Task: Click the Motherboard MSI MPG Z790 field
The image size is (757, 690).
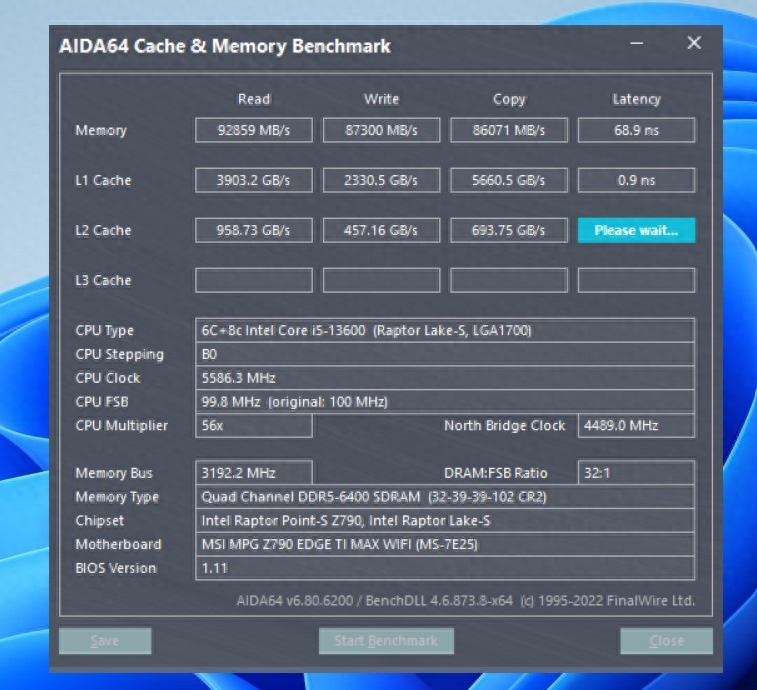Action: tap(444, 545)
